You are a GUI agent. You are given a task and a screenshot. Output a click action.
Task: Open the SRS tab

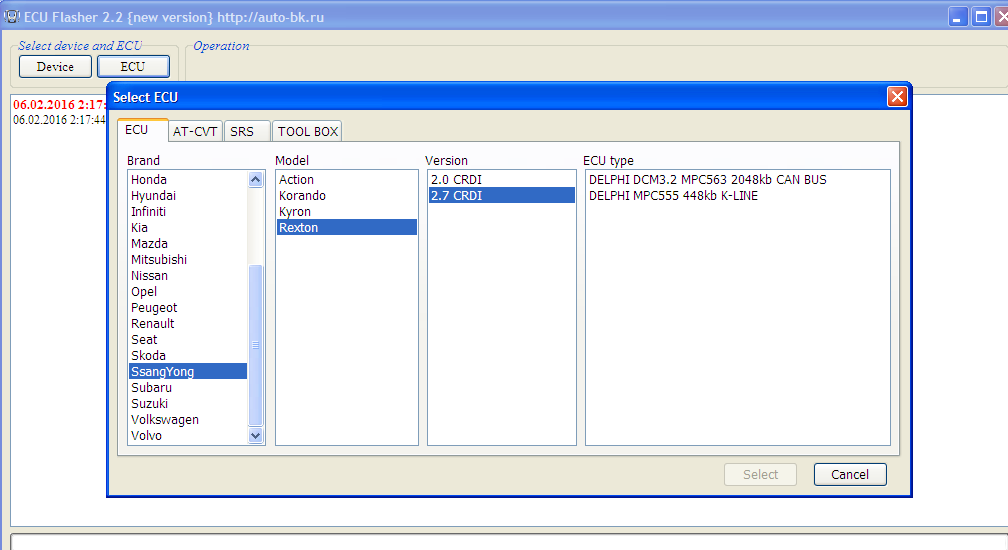click(x=245, y=131)
